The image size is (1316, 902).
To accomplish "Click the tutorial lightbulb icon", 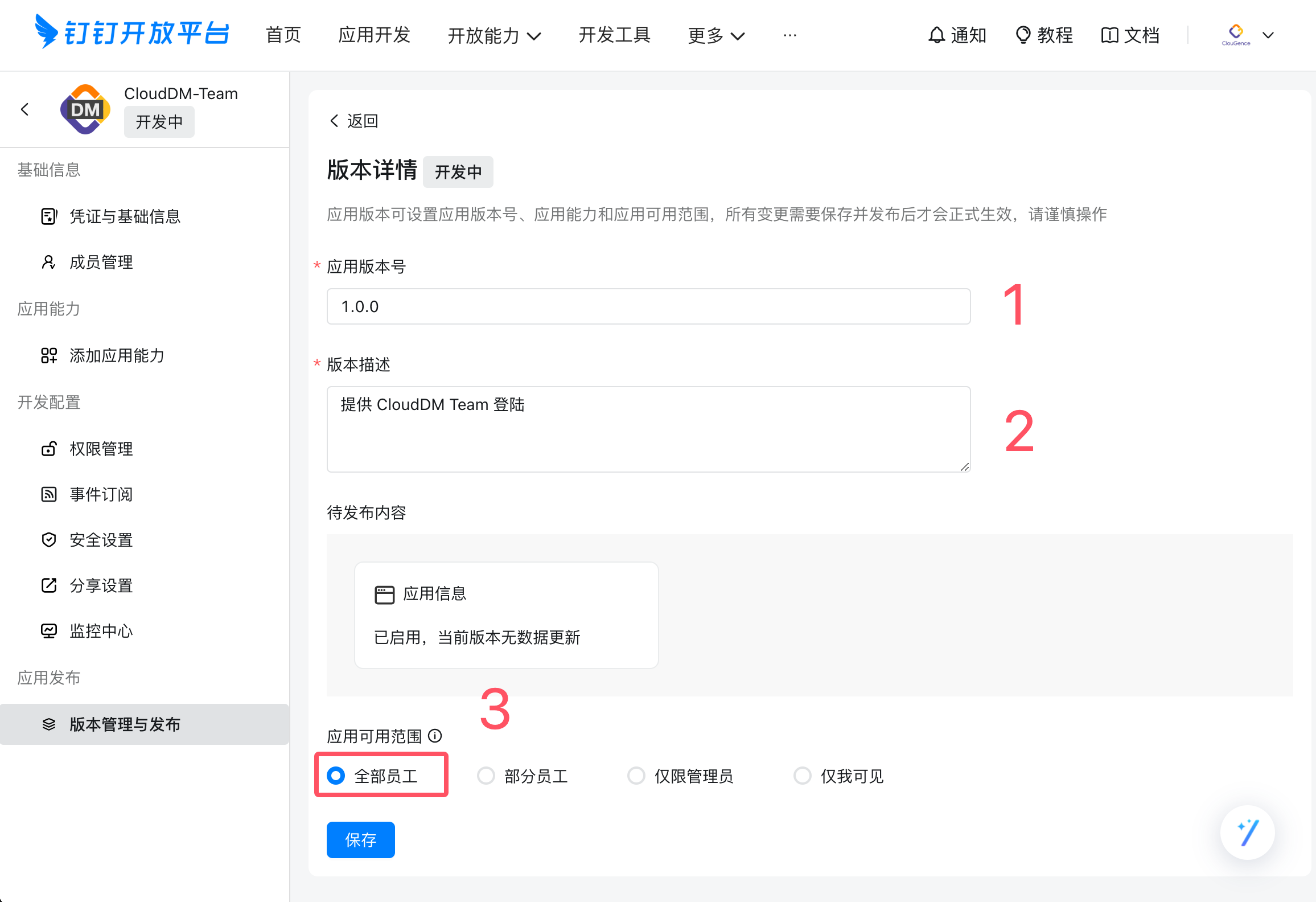I will (1023, 35).
